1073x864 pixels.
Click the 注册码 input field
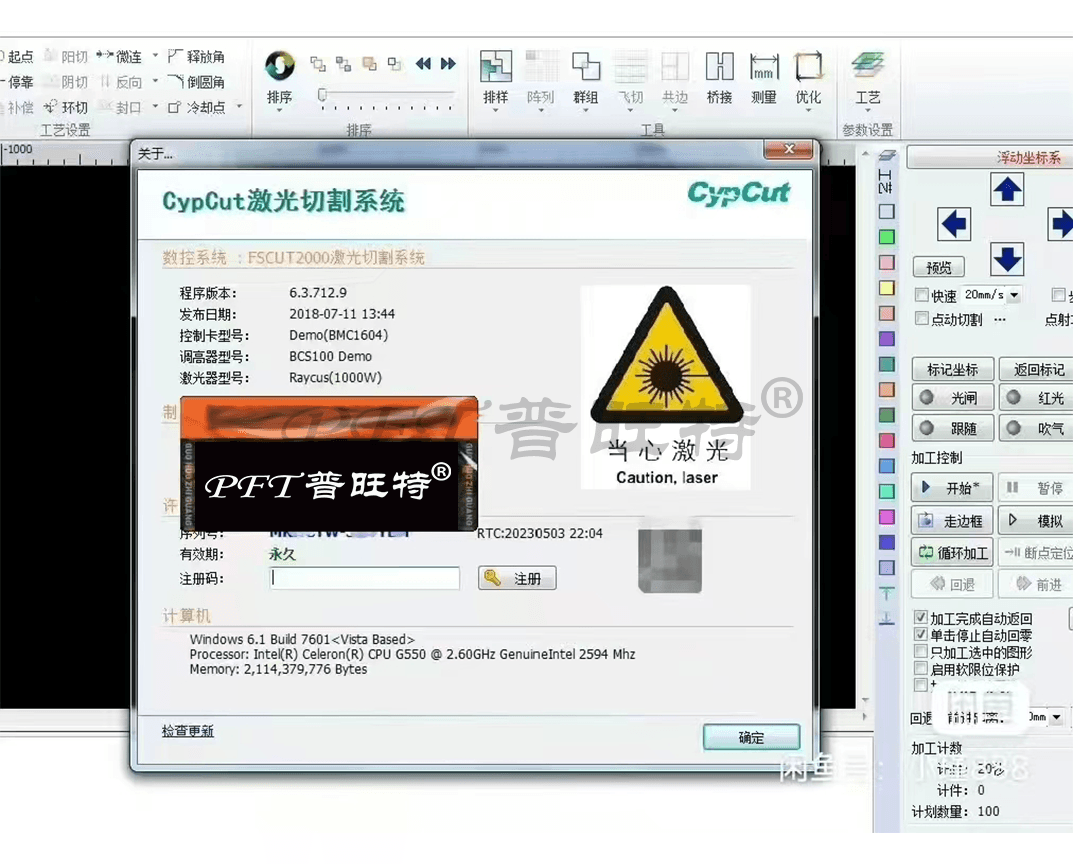365,578
